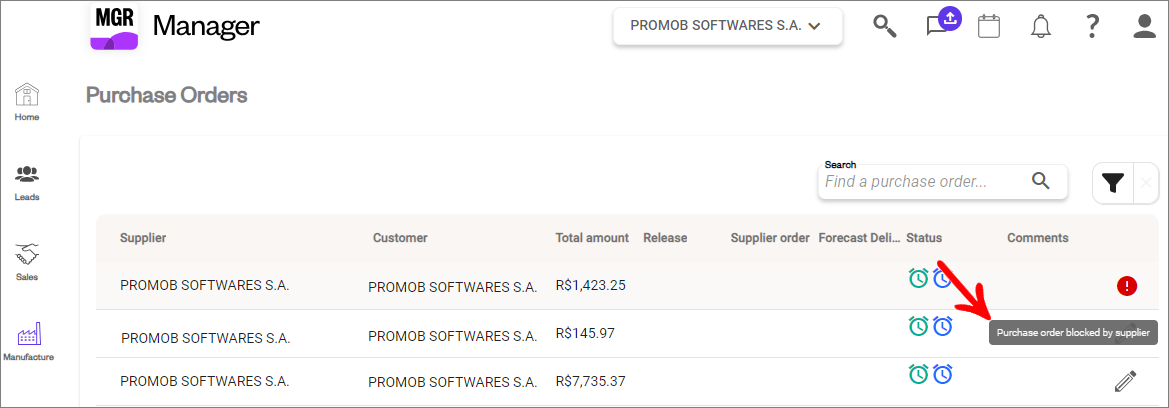The image size is (1169, 408).
Task: Open the user profile icon
Action: (x=1144, y=26)
